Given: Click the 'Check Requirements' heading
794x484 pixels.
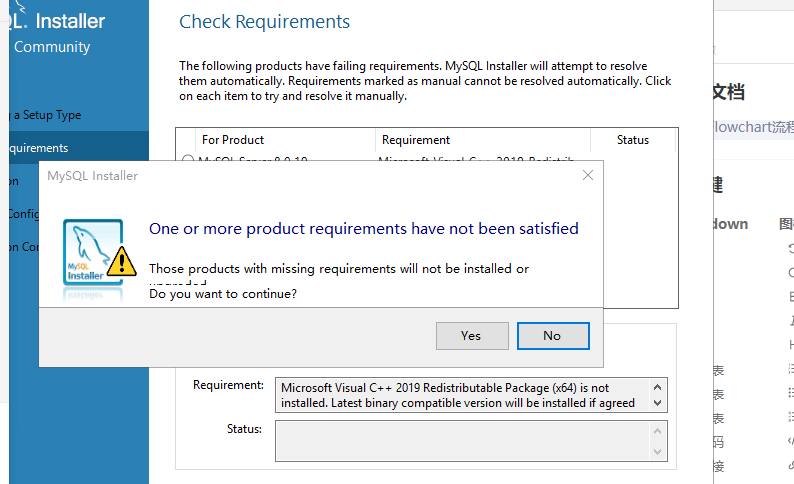Looking at the screenshot, I should pyautogui.click(x=264, y=22).
